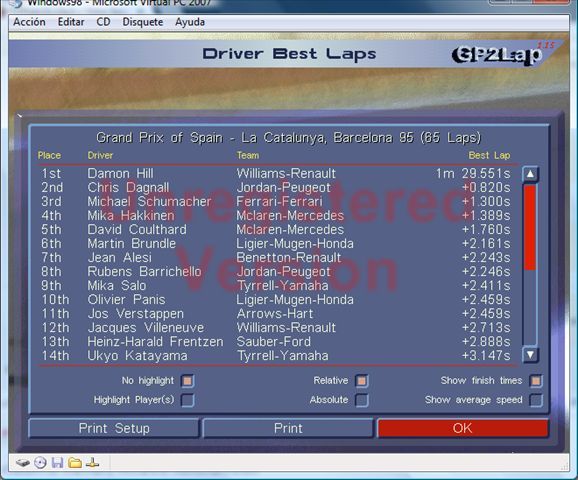Select the Ukyo Katayama row

(x=276, y=355)
